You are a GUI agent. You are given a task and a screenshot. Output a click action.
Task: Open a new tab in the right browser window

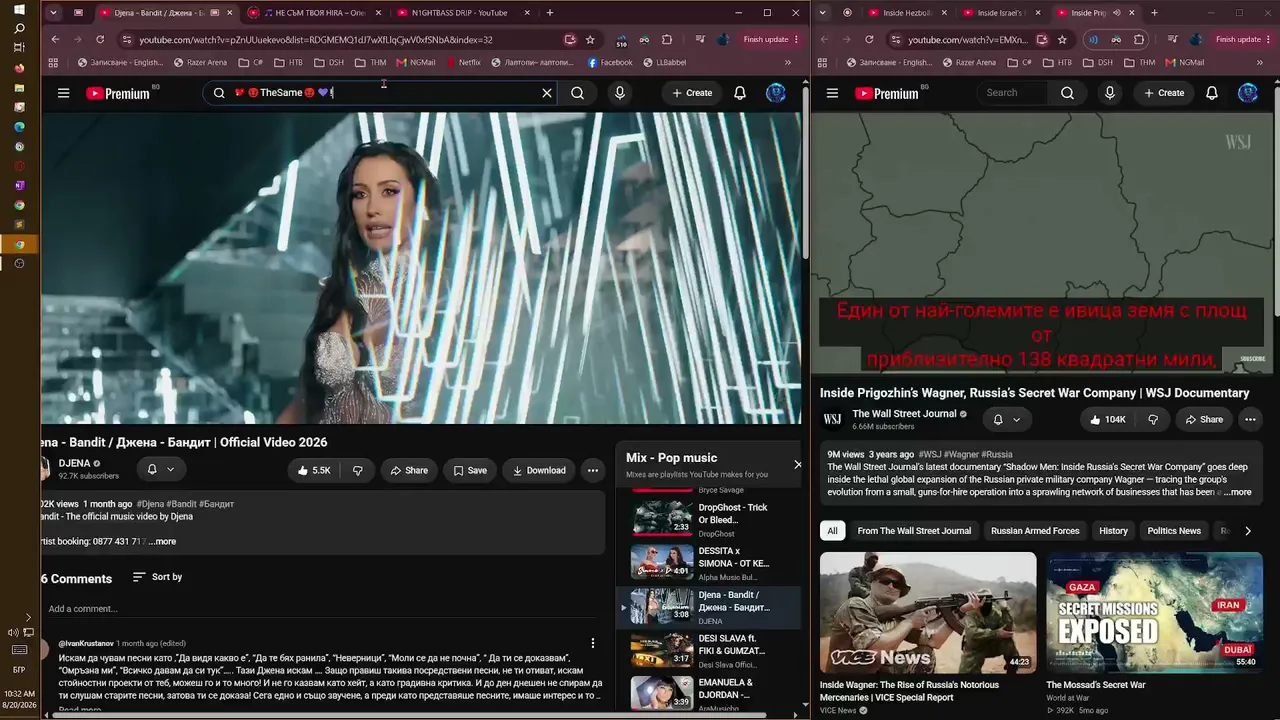1154,13
